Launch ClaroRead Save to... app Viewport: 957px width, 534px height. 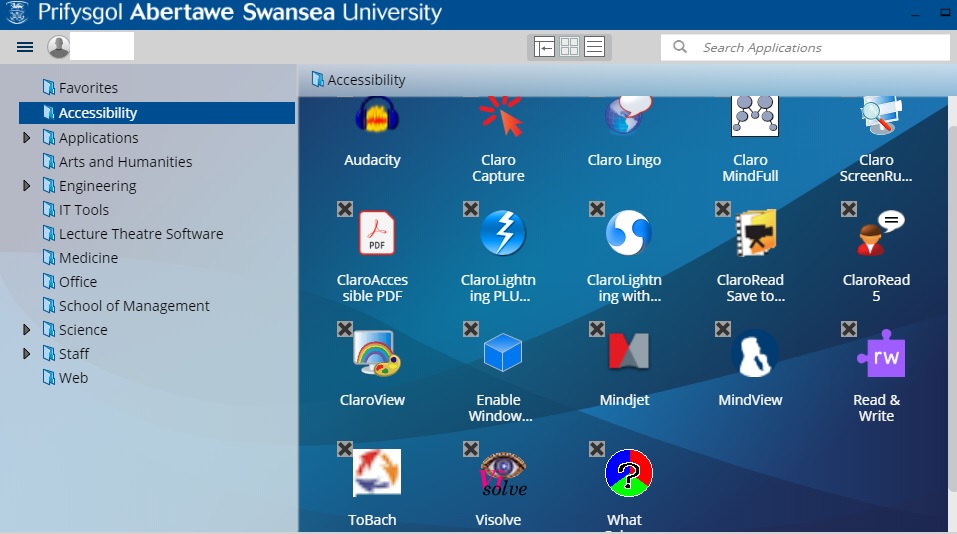(755, 233)
